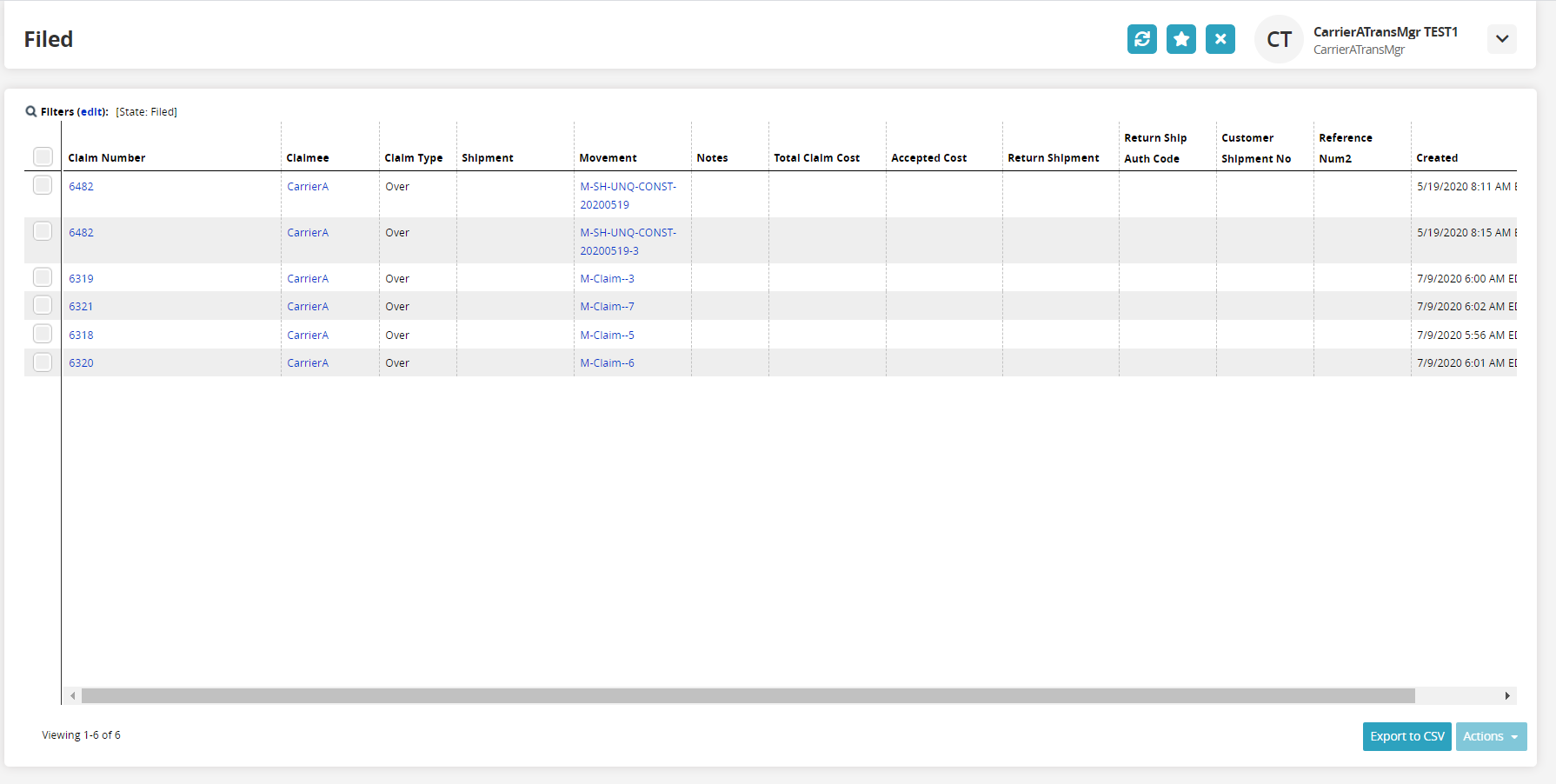
Task: Click the horizontal scrollbar thumb
Action: click(748, 695)
